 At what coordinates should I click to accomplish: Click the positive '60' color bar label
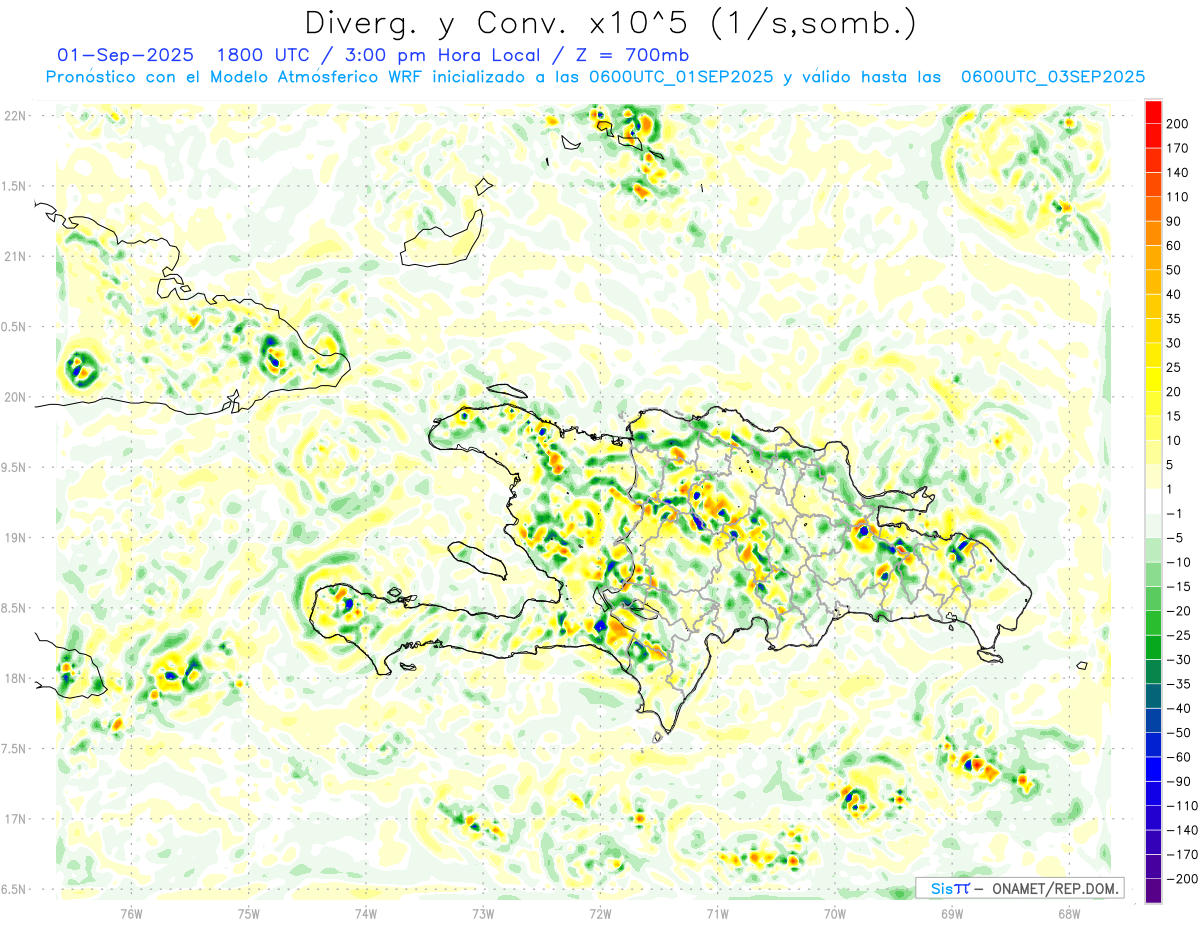[1174, 246]
